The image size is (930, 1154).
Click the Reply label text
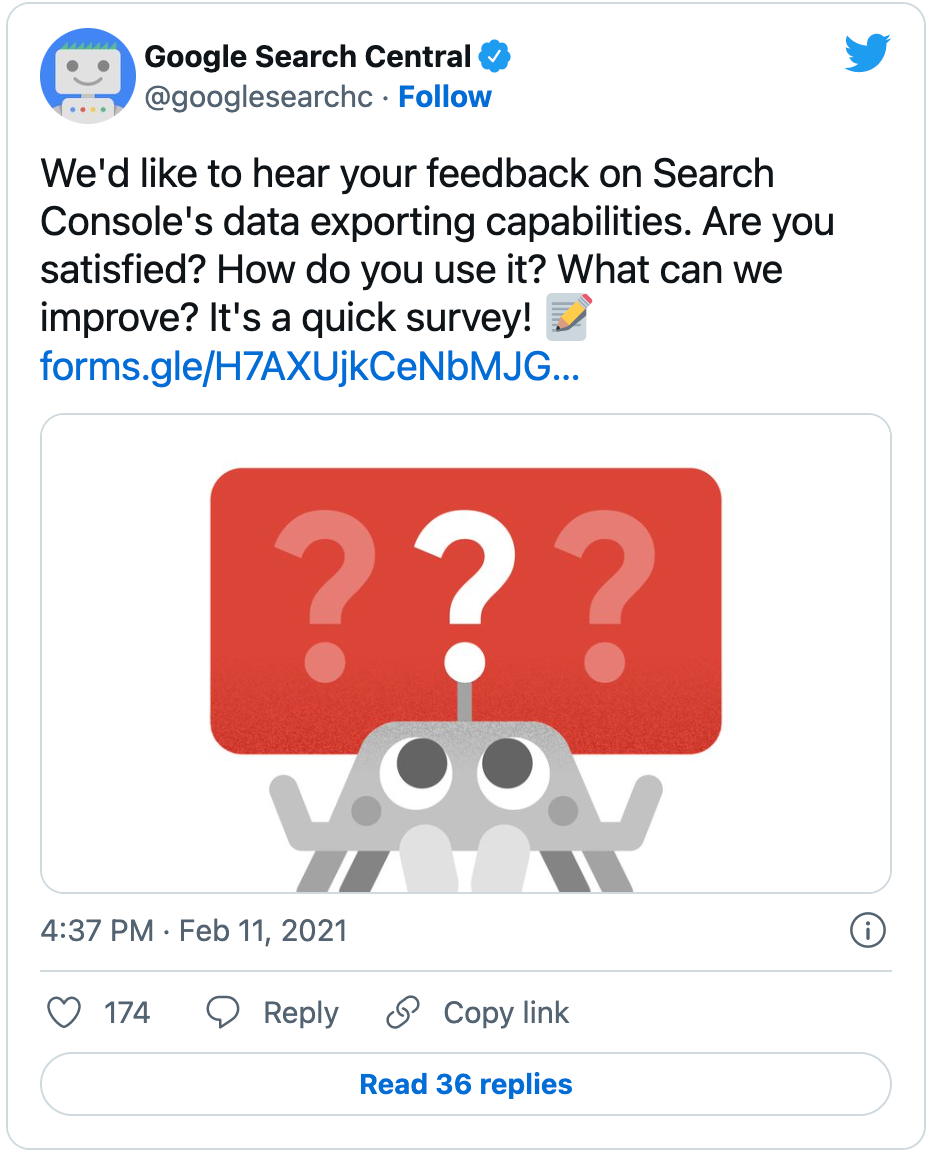point(301,1013)
